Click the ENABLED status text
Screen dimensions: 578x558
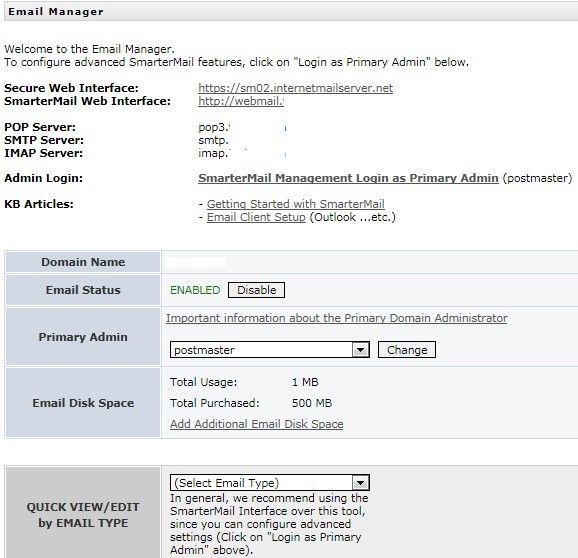point(195,290)
